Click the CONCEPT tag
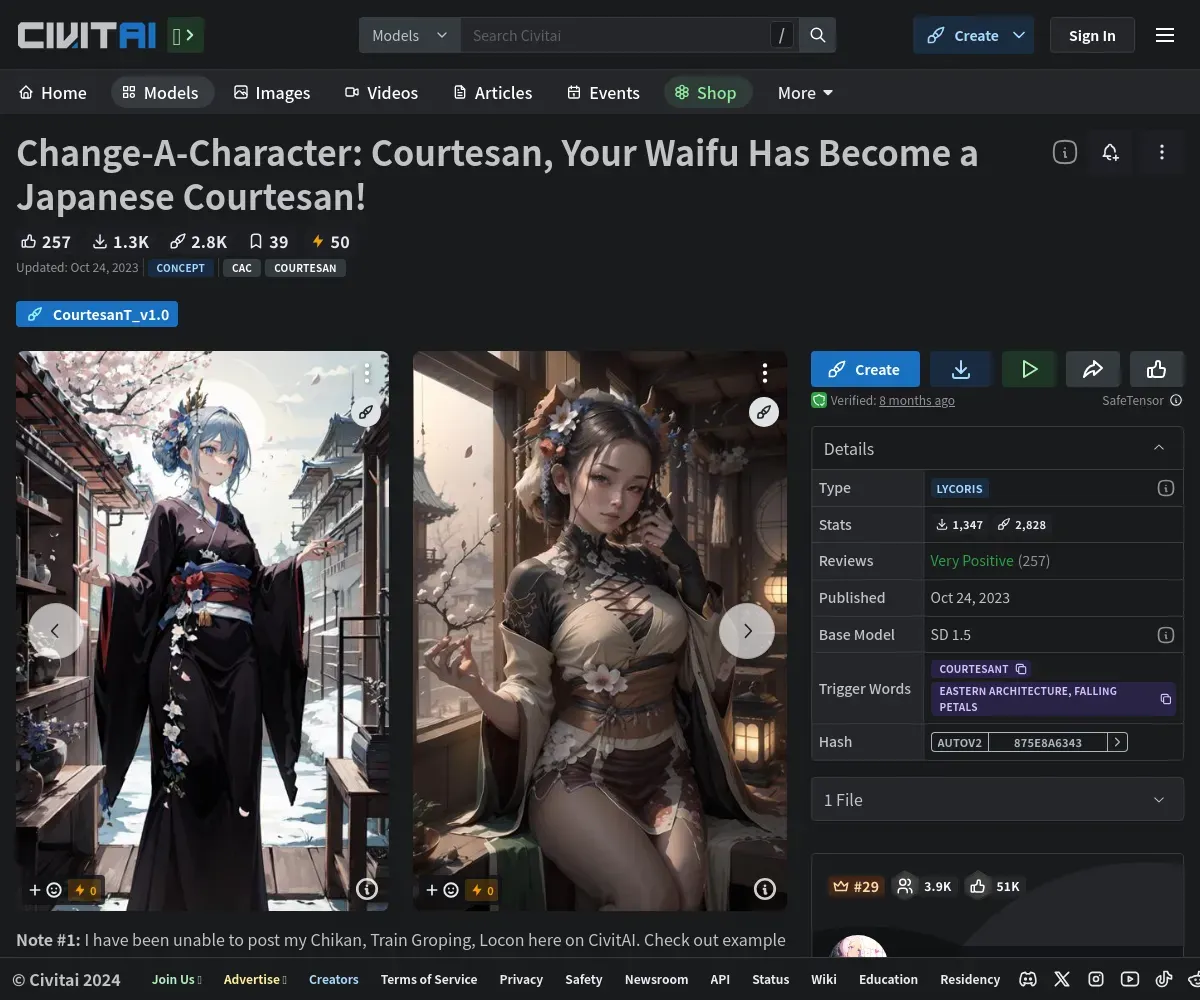Viewport: 1200px width, 1000px height. pyautogui.click(x=181, y=268)
